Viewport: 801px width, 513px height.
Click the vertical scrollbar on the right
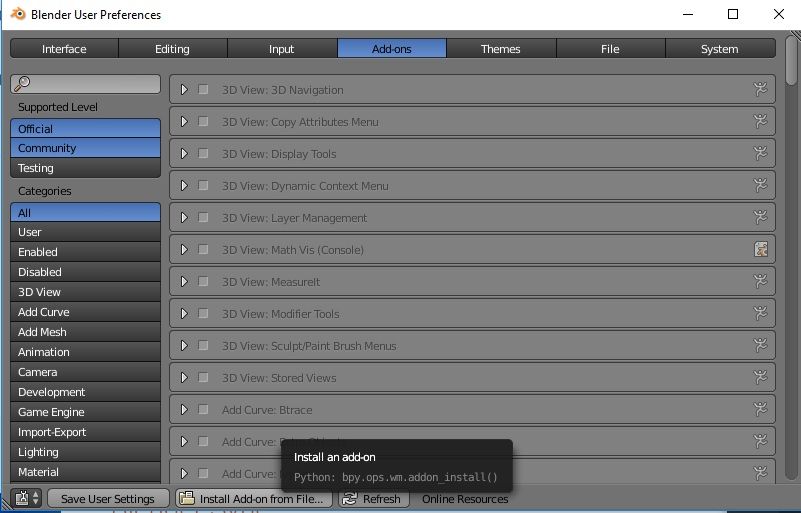pyautogui.click(x=791, y=61)
